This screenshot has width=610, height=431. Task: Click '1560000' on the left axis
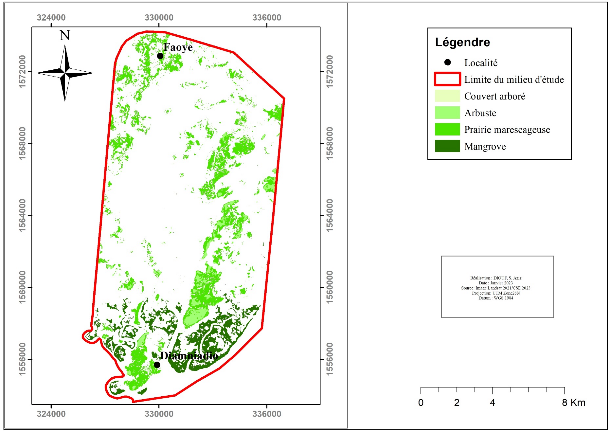point(22,287)
